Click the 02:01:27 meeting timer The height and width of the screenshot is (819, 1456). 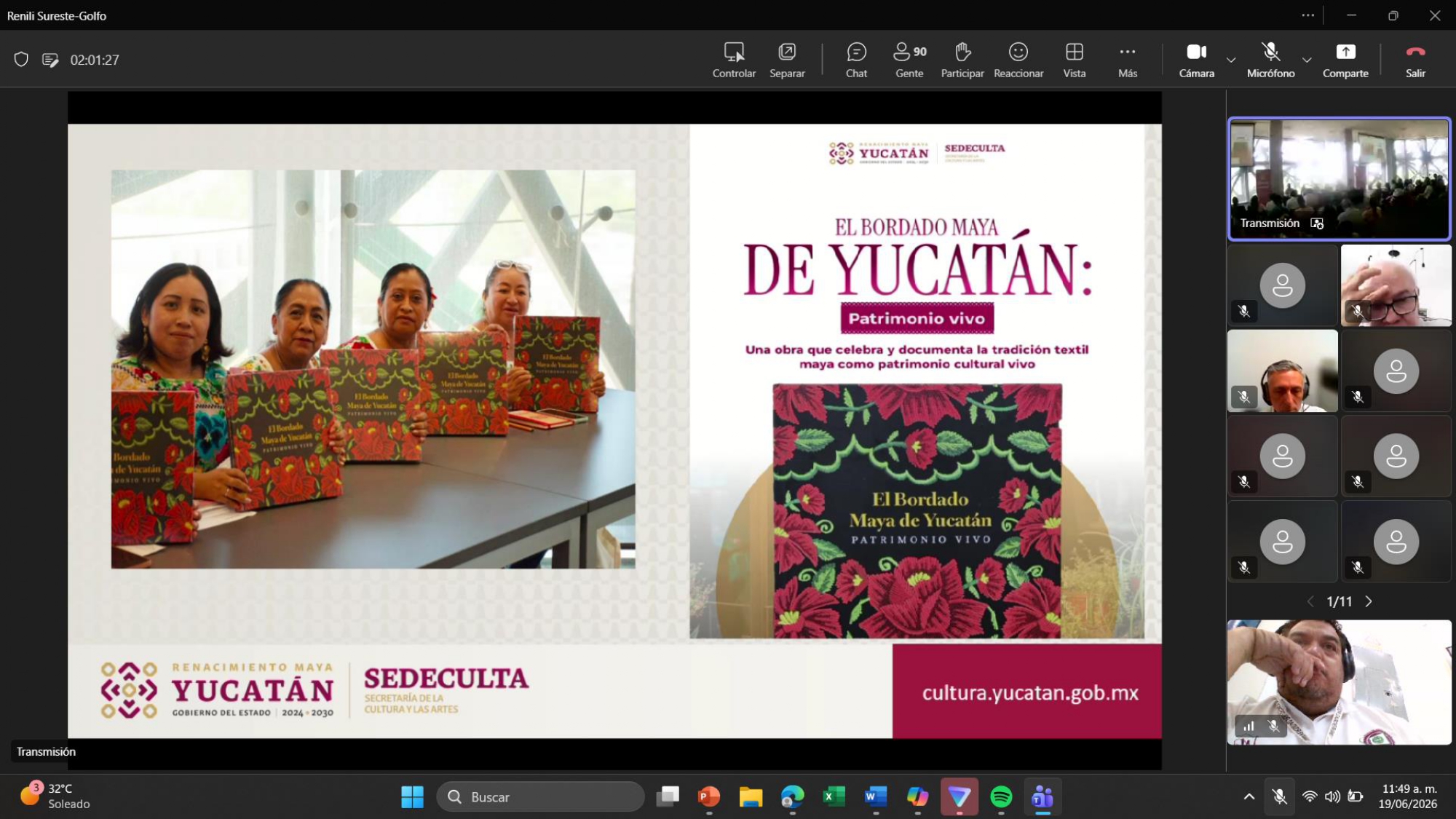click(x=95, y=60)
